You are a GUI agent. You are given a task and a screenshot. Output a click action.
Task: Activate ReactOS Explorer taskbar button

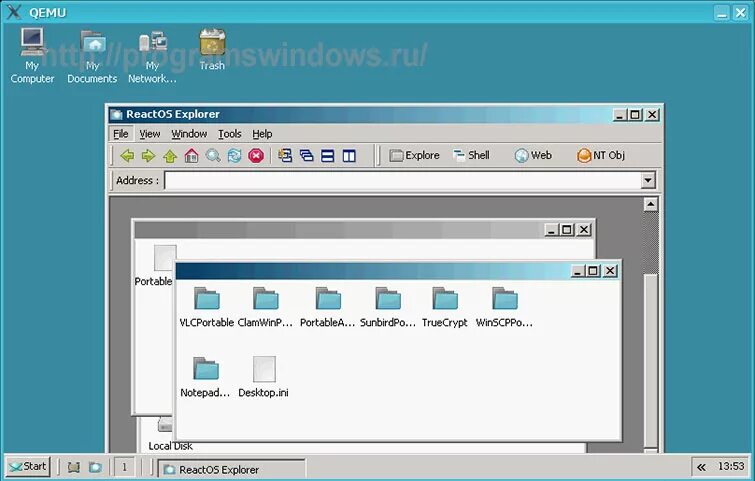pos(232,468)
